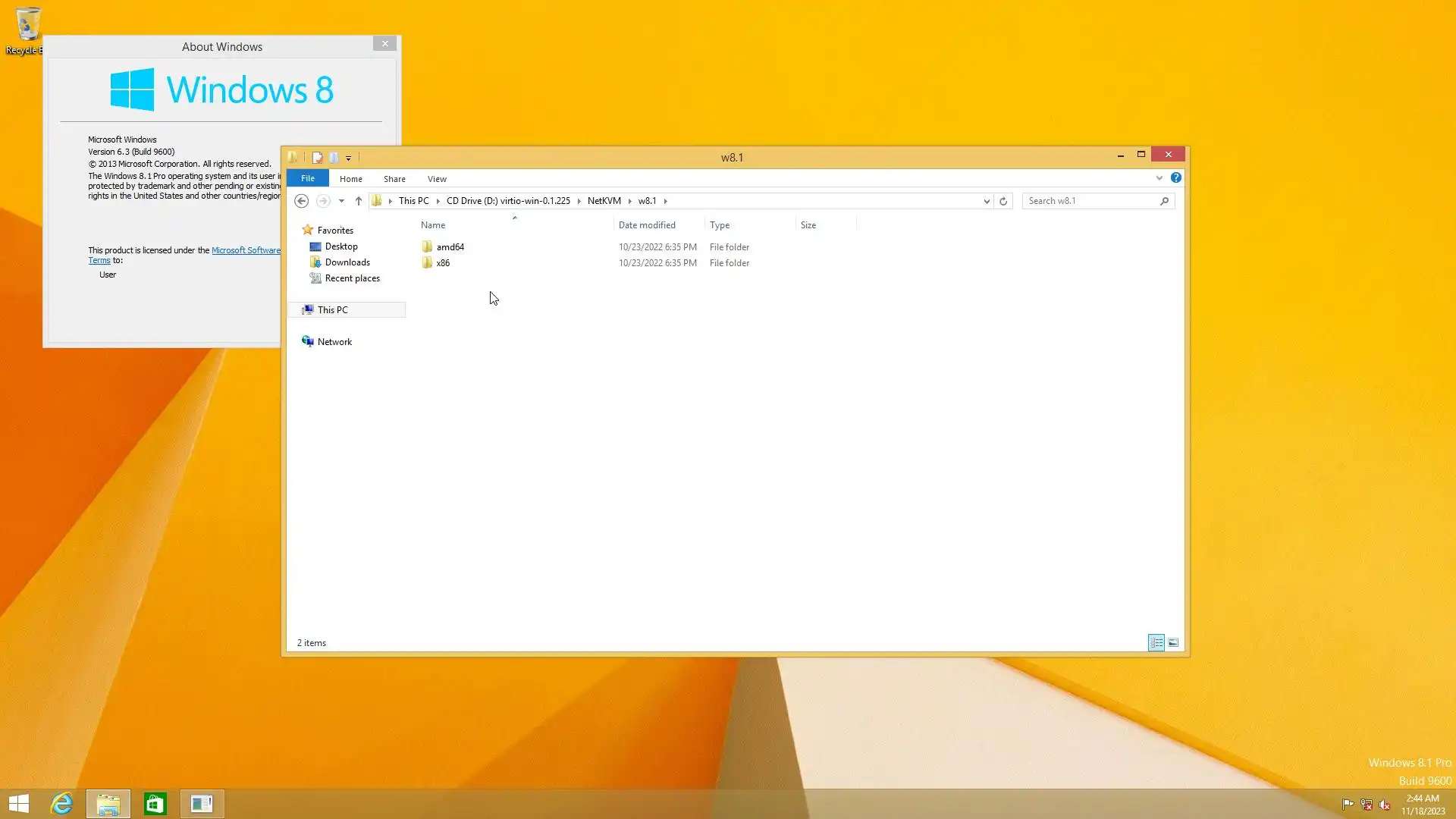Open Internet Explorer from taskbar
The width and height of the screenshot is (1456, 819).
tap(61, 804)
